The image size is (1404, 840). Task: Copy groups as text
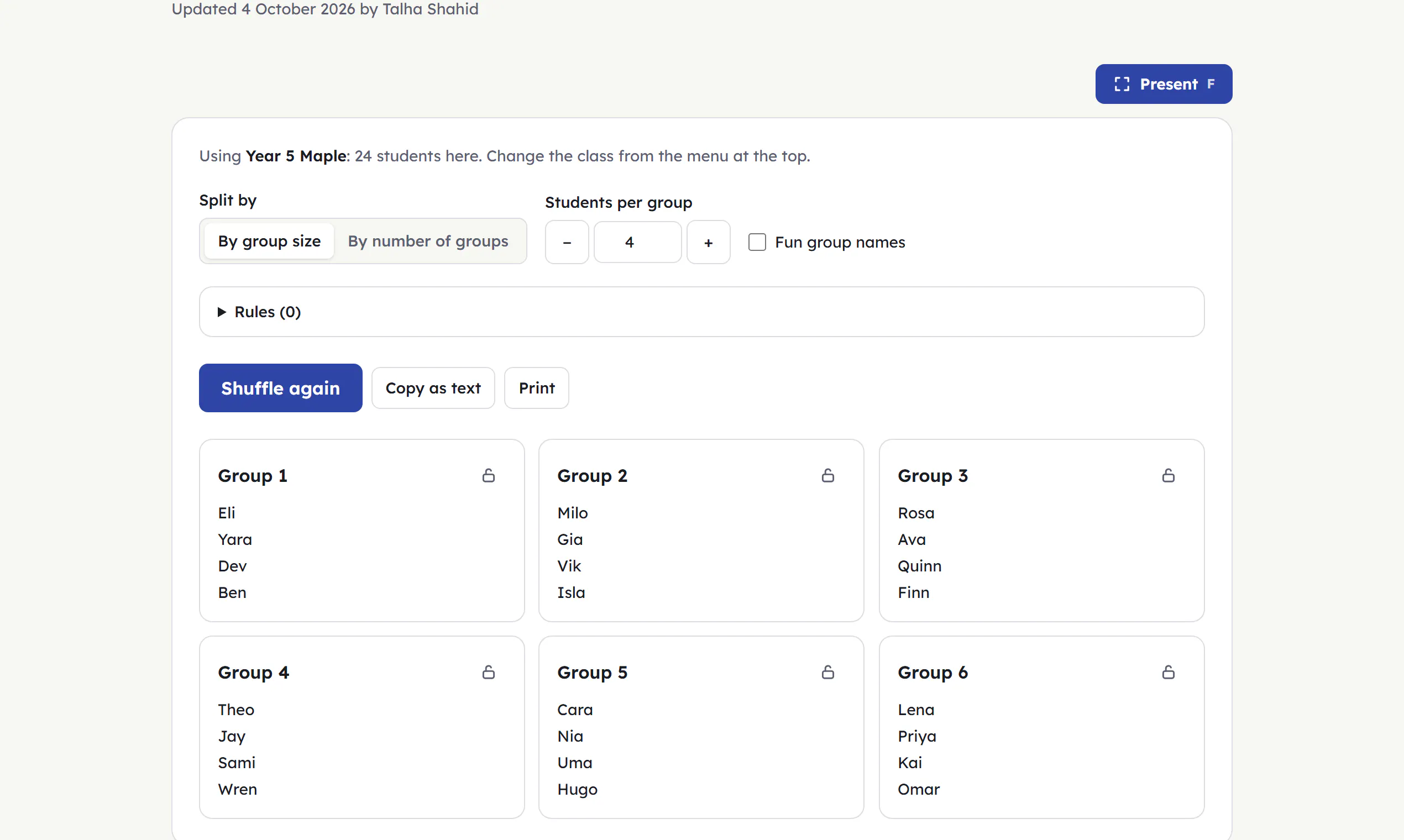433,388
